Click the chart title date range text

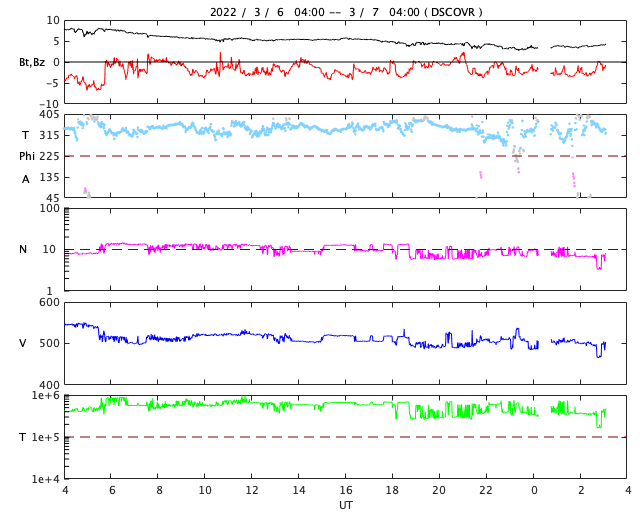click(315, 12)
